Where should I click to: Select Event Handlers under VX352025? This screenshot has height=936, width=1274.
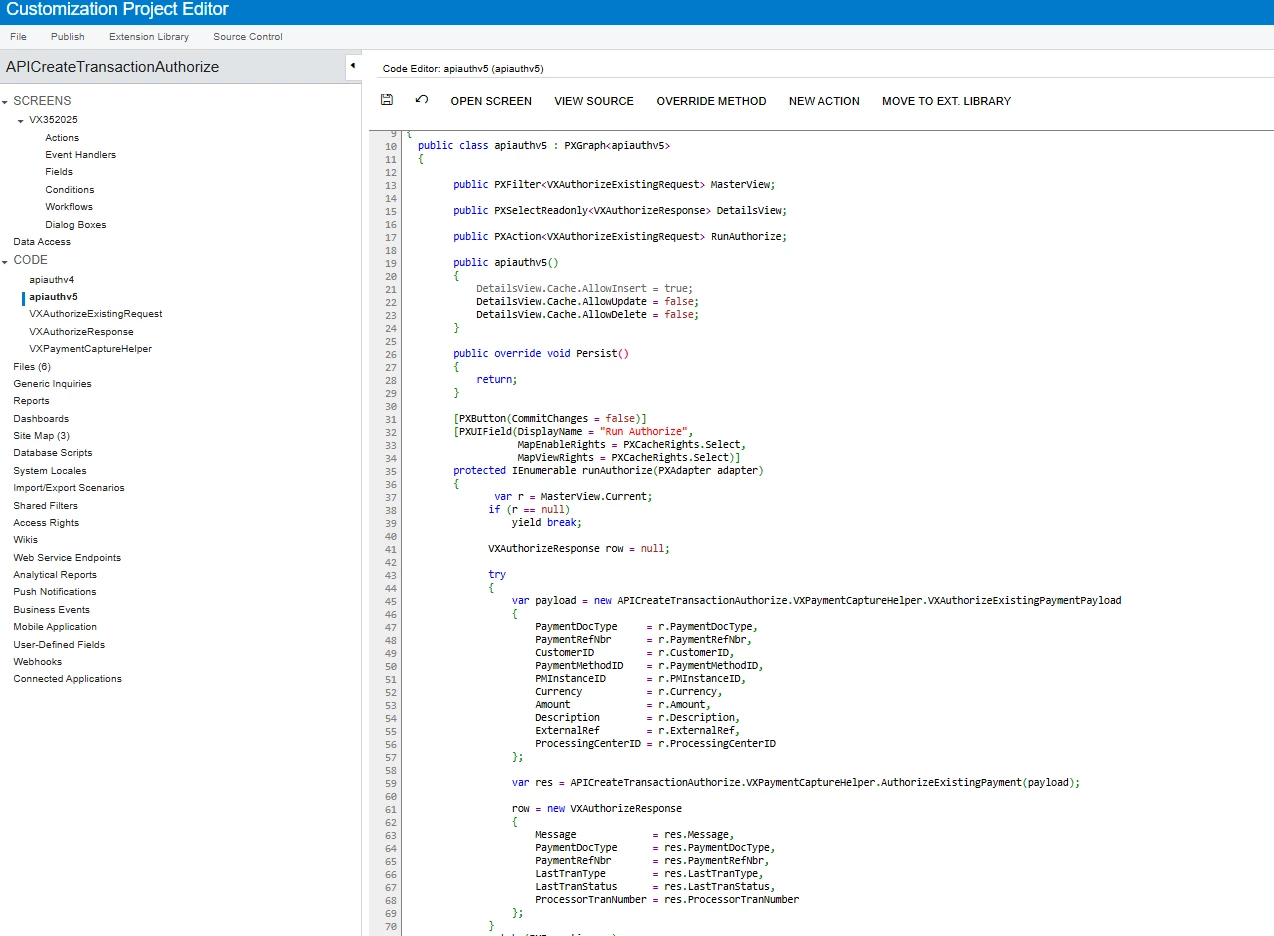click(80, 155)
